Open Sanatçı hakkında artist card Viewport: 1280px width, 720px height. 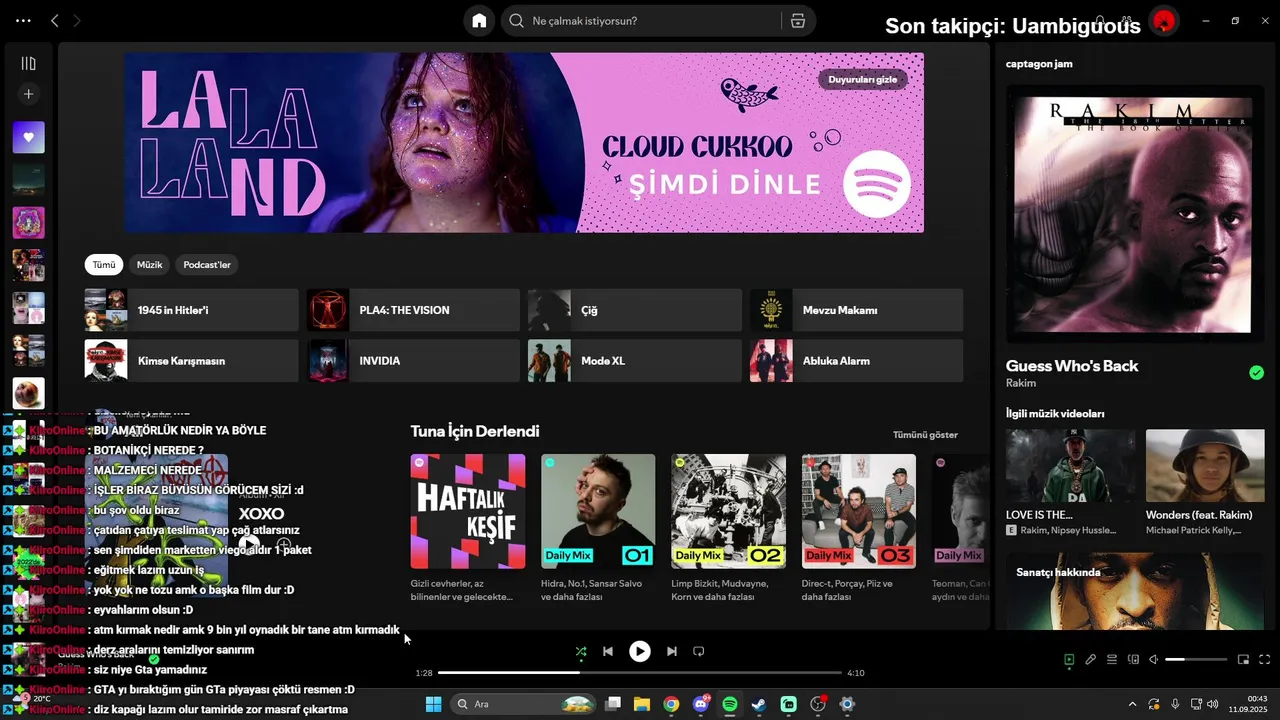(x=1135, y=591)
